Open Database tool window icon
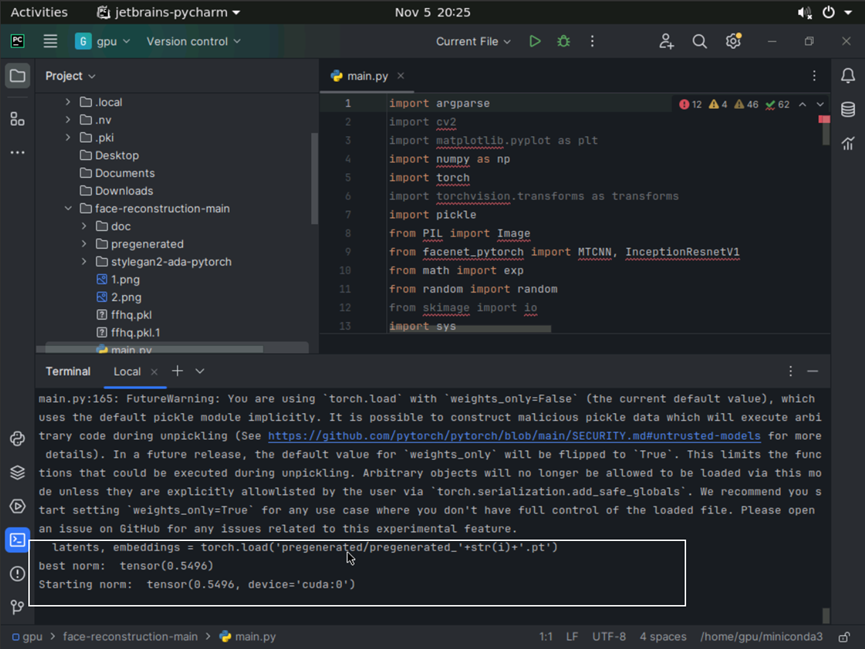 tap(847, 110)
